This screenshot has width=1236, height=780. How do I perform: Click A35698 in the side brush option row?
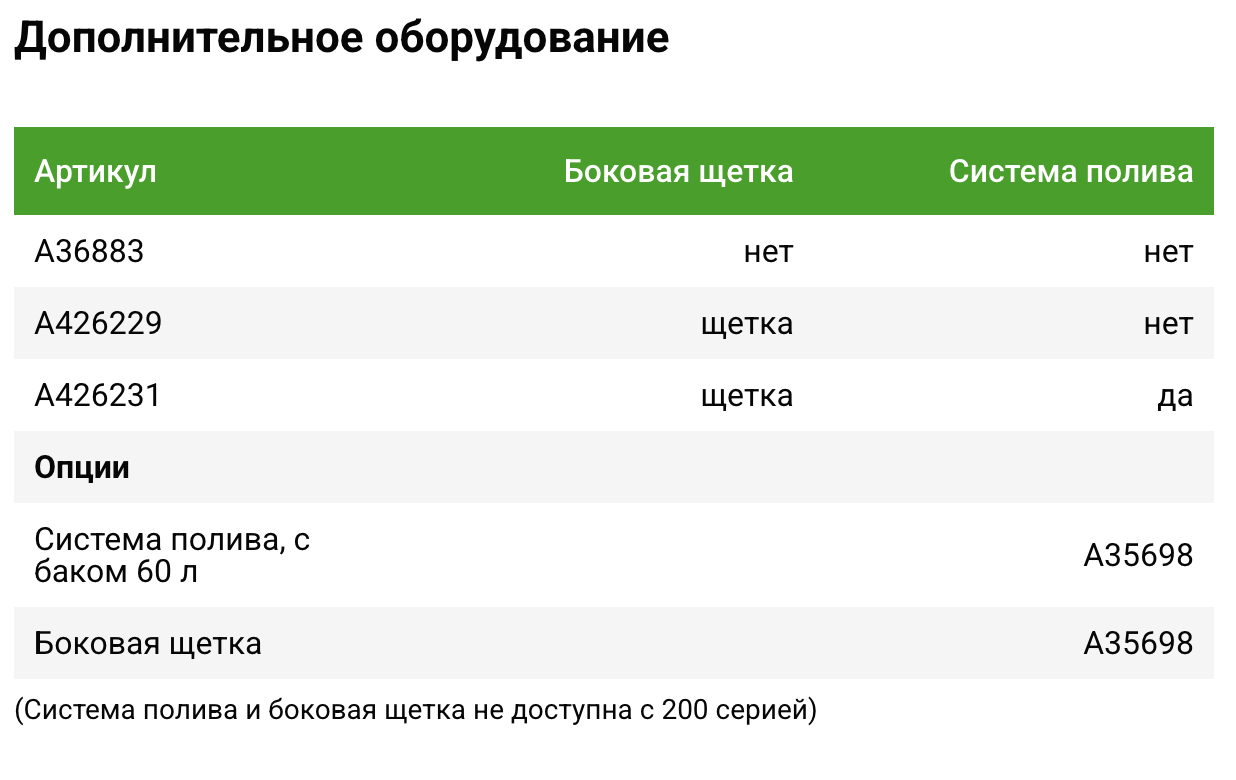point(1138,643)
